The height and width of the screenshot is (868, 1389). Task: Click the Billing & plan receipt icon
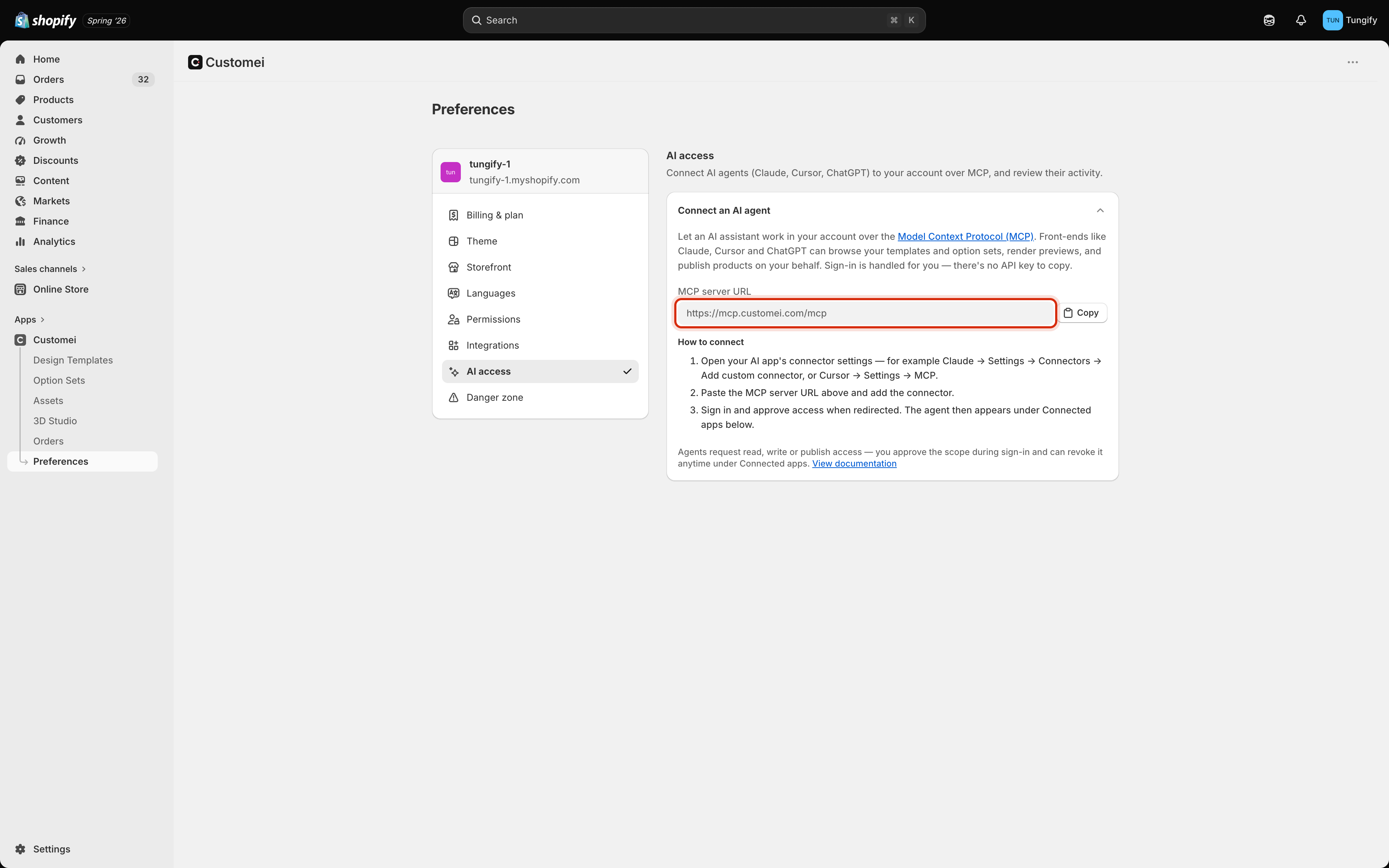[454, 215]
